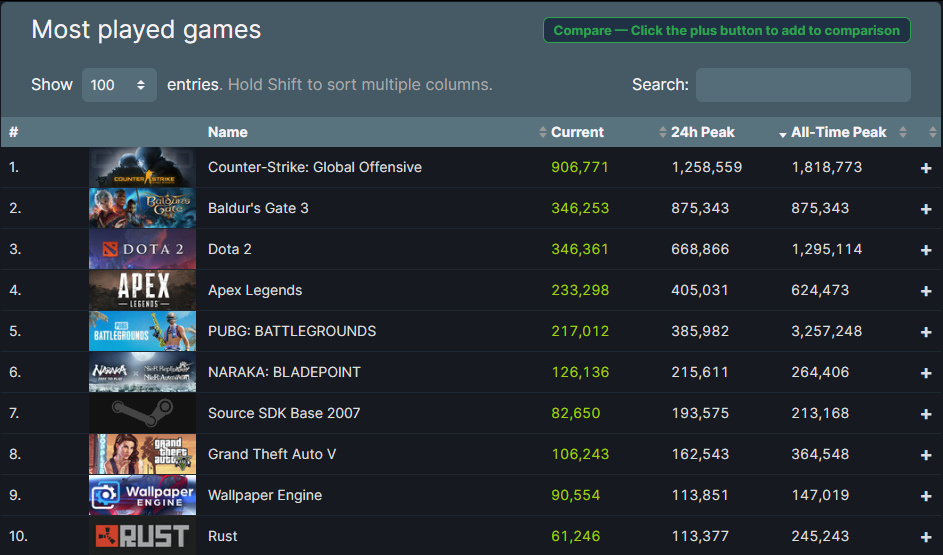The image size is (943, 555).
Task: Open Wallpaper Engine thumbnail
Action: pos(143,495)
